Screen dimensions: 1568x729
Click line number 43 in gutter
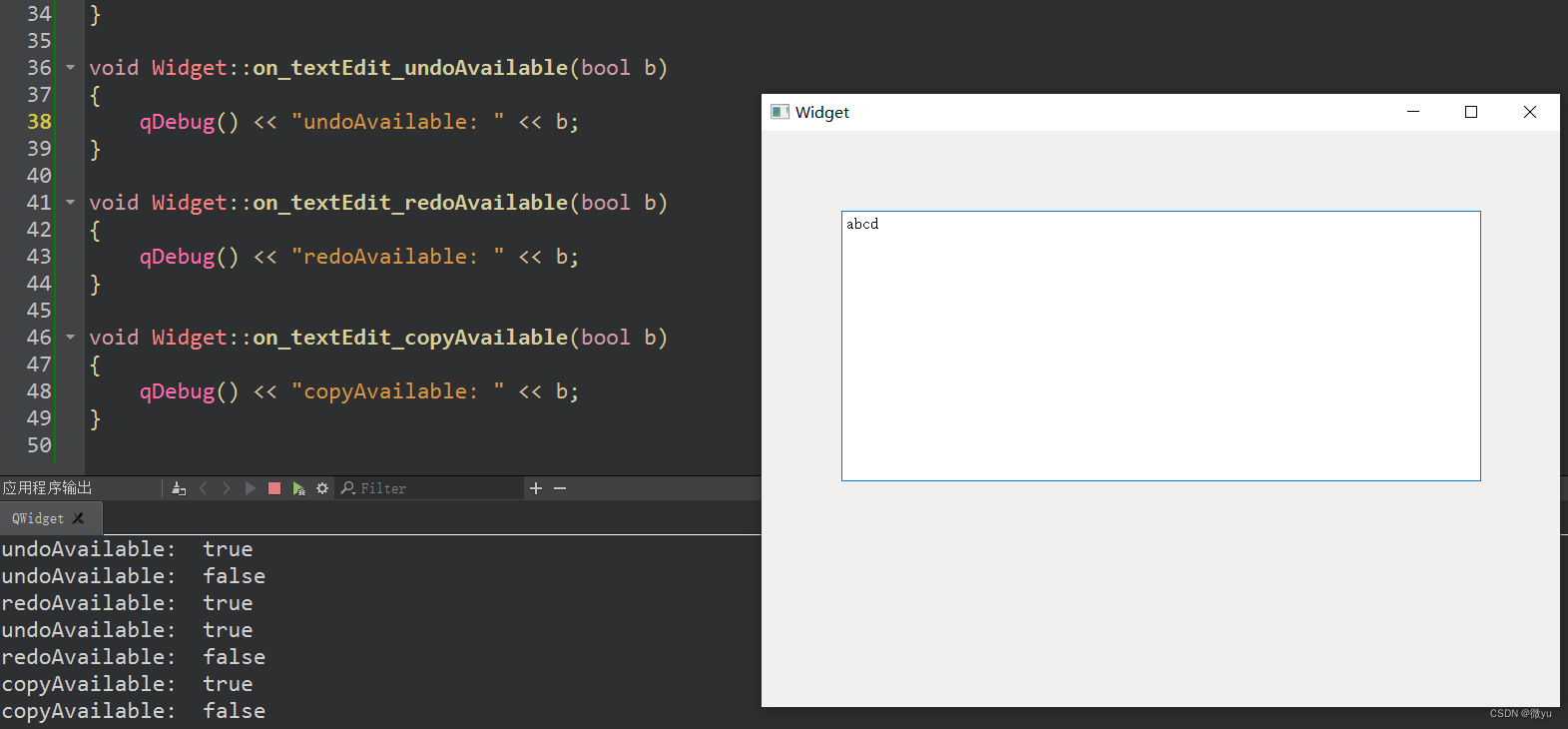point(39,257)
